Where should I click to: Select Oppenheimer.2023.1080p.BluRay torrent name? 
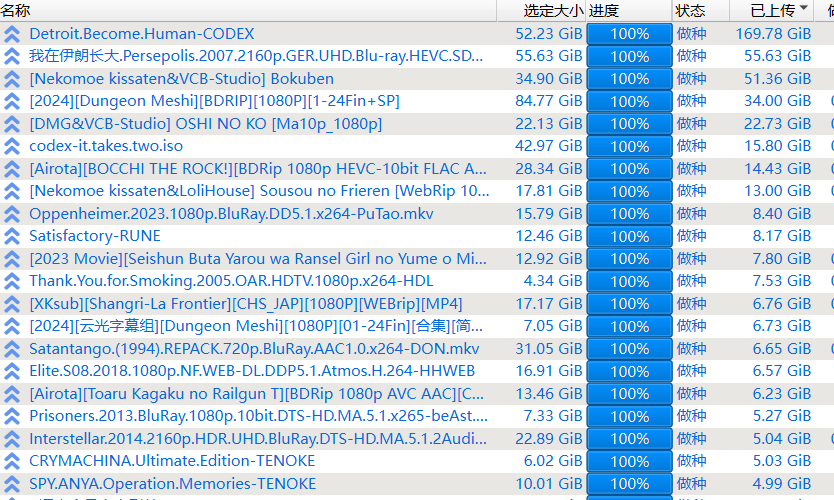(231, 214)
